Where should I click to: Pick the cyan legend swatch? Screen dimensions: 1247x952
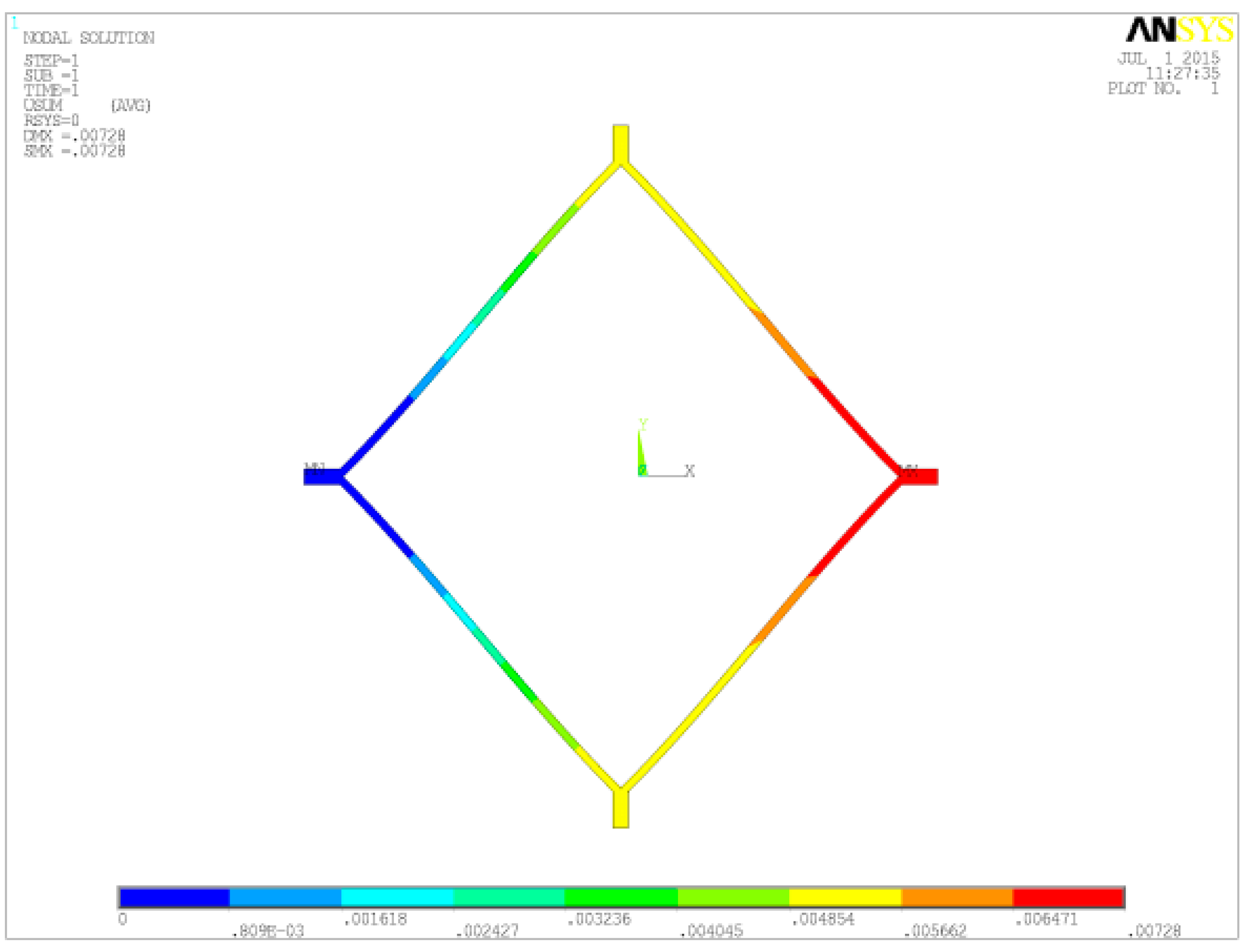(x=397, y=898)
